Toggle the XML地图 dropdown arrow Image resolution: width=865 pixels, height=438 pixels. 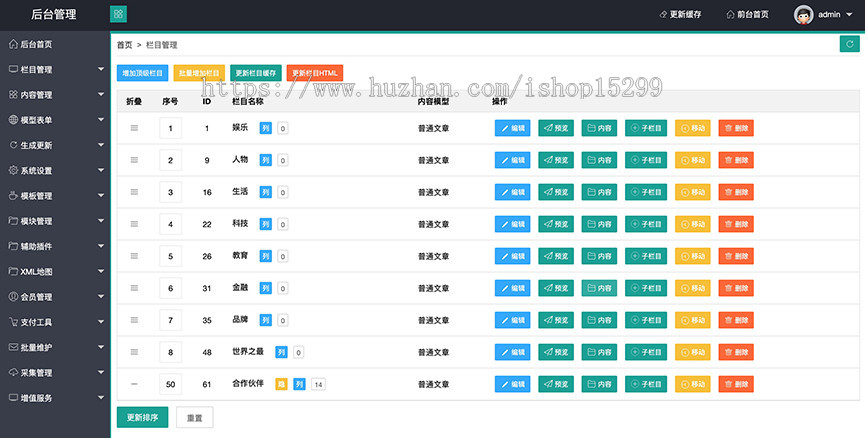(100, 271)
